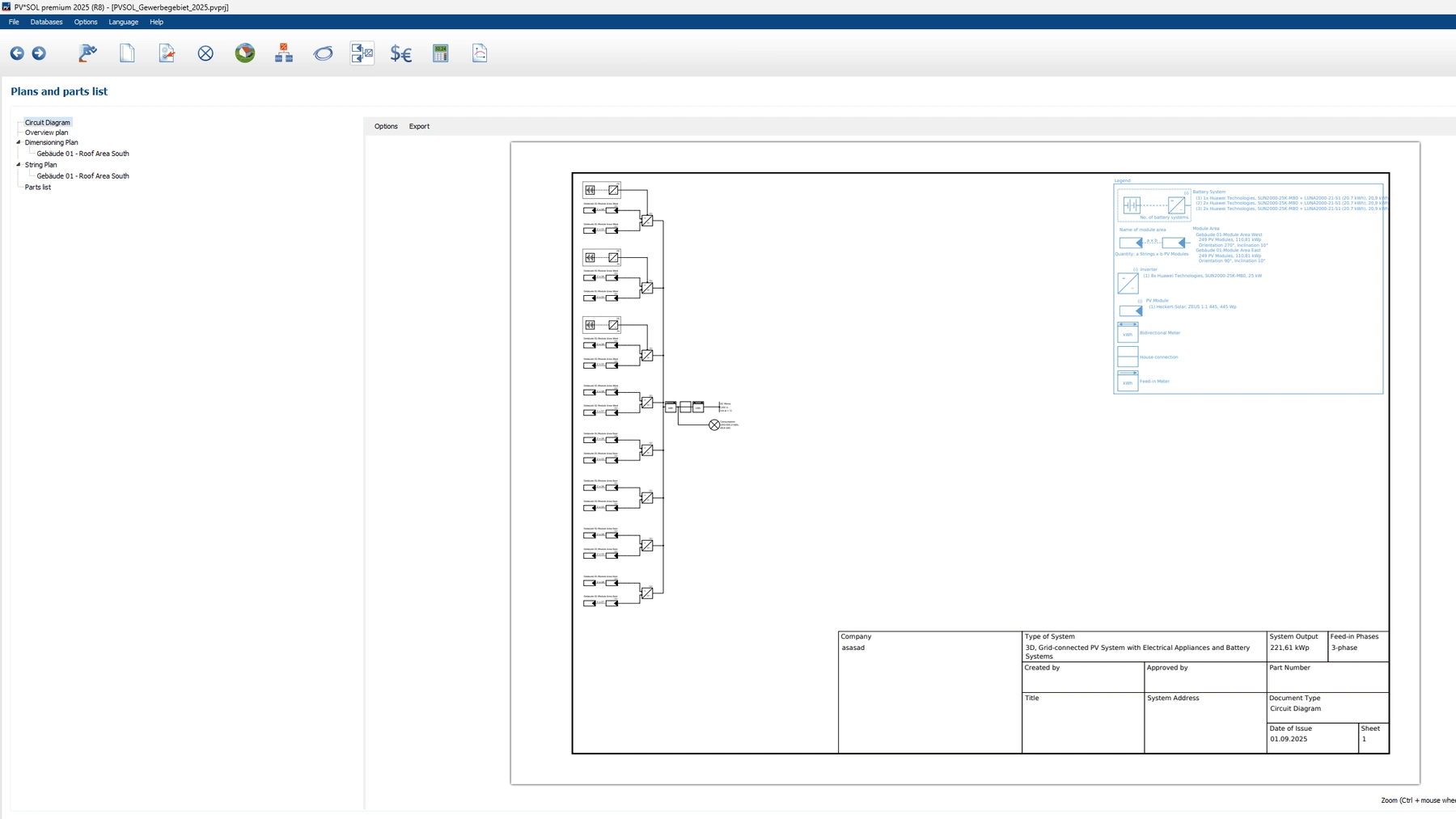
Task: Open the presentation report document icon
Action: 480,53
